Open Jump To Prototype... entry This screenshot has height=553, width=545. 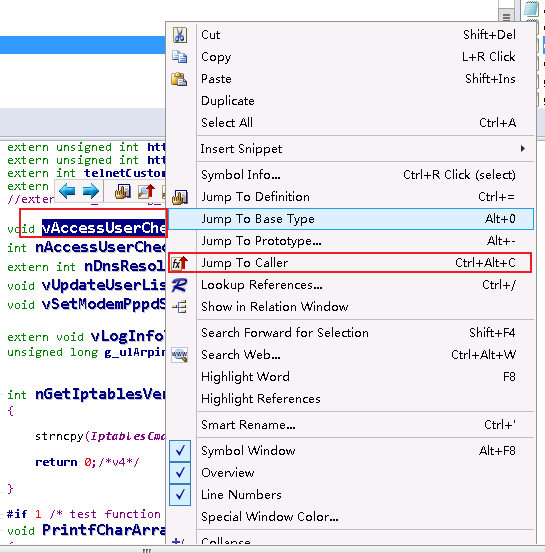pos(351,241)
